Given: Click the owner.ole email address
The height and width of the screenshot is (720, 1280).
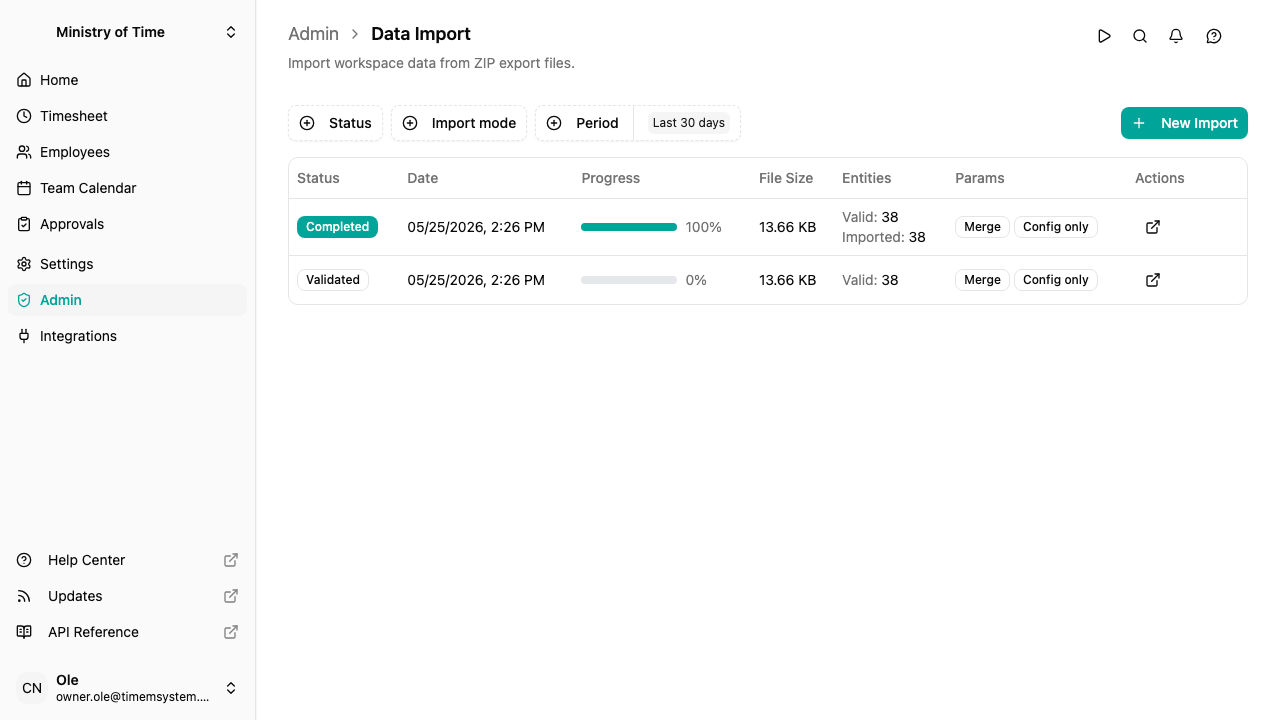Looking at the screenshot, I should click(x=133, y=697).
